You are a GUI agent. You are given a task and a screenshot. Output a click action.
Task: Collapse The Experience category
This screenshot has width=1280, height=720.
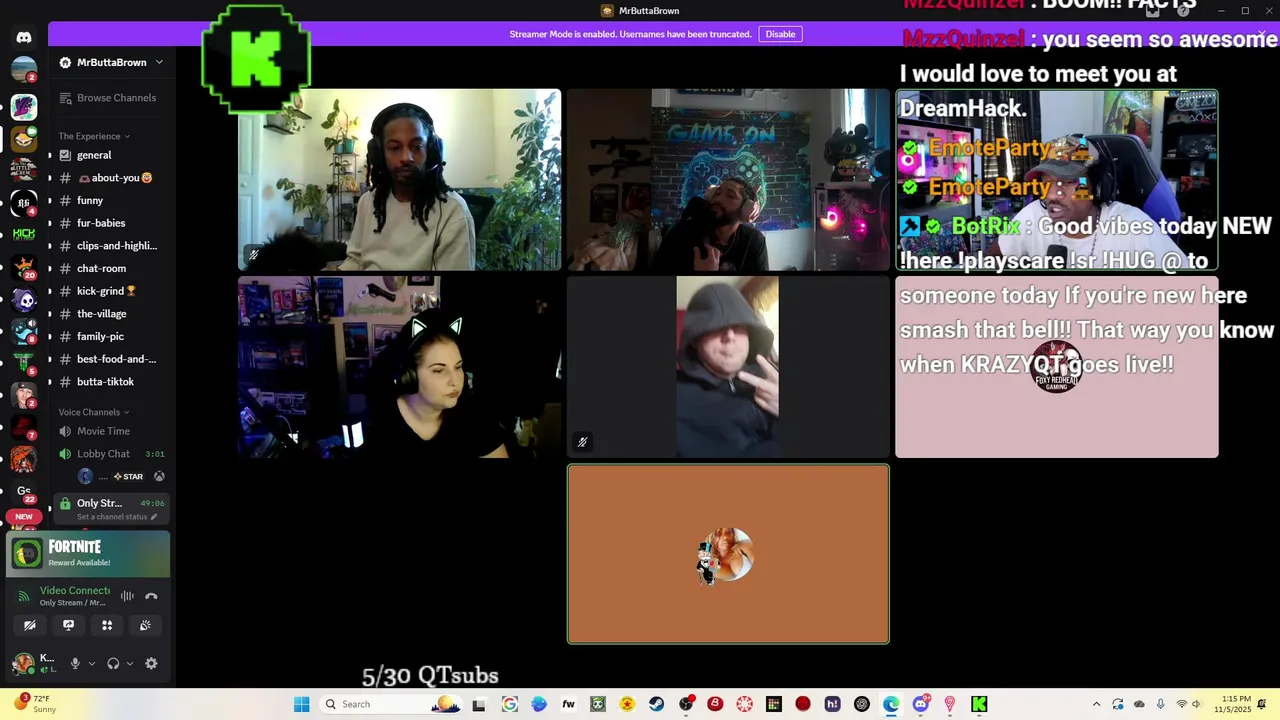pos(94,136)
